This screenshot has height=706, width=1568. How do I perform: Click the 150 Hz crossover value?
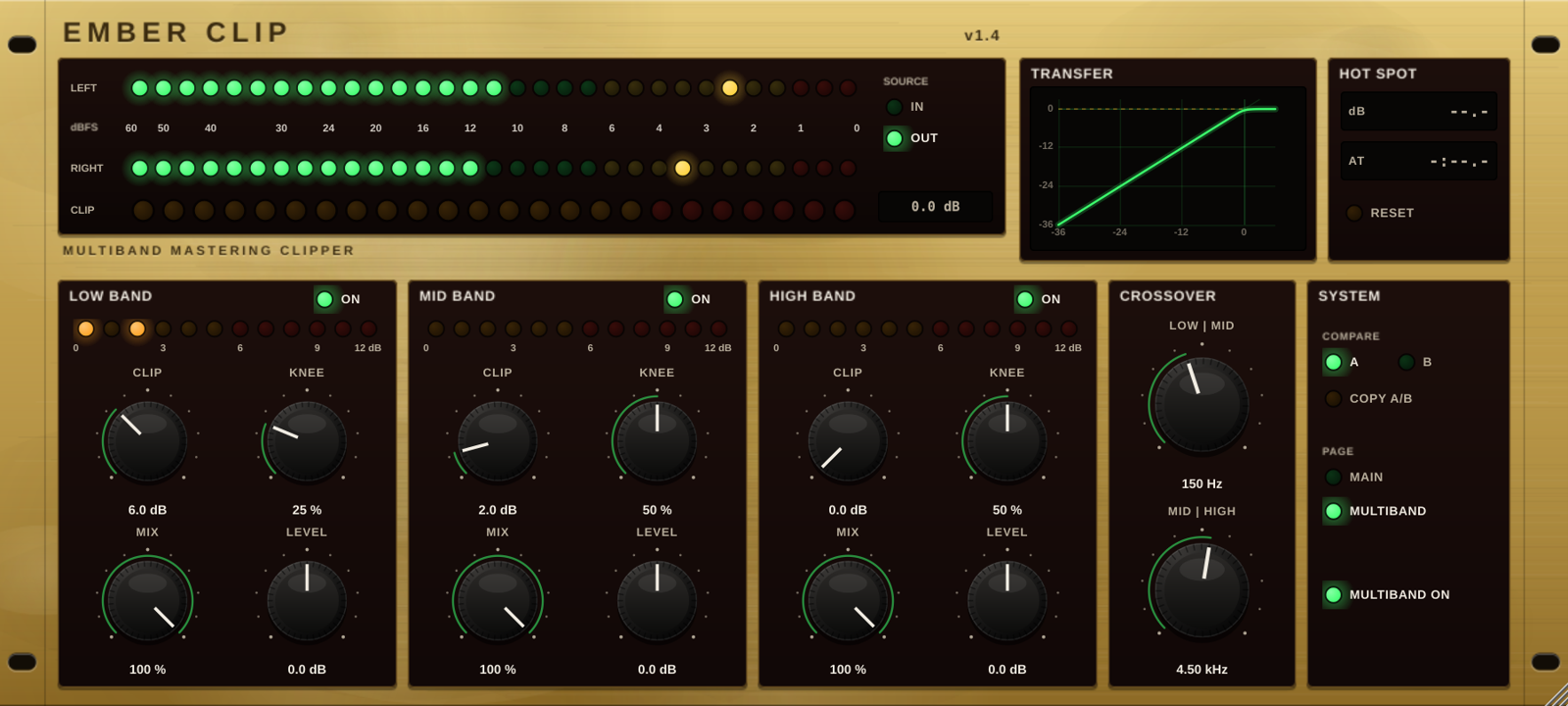click(x=1201, y=483)
